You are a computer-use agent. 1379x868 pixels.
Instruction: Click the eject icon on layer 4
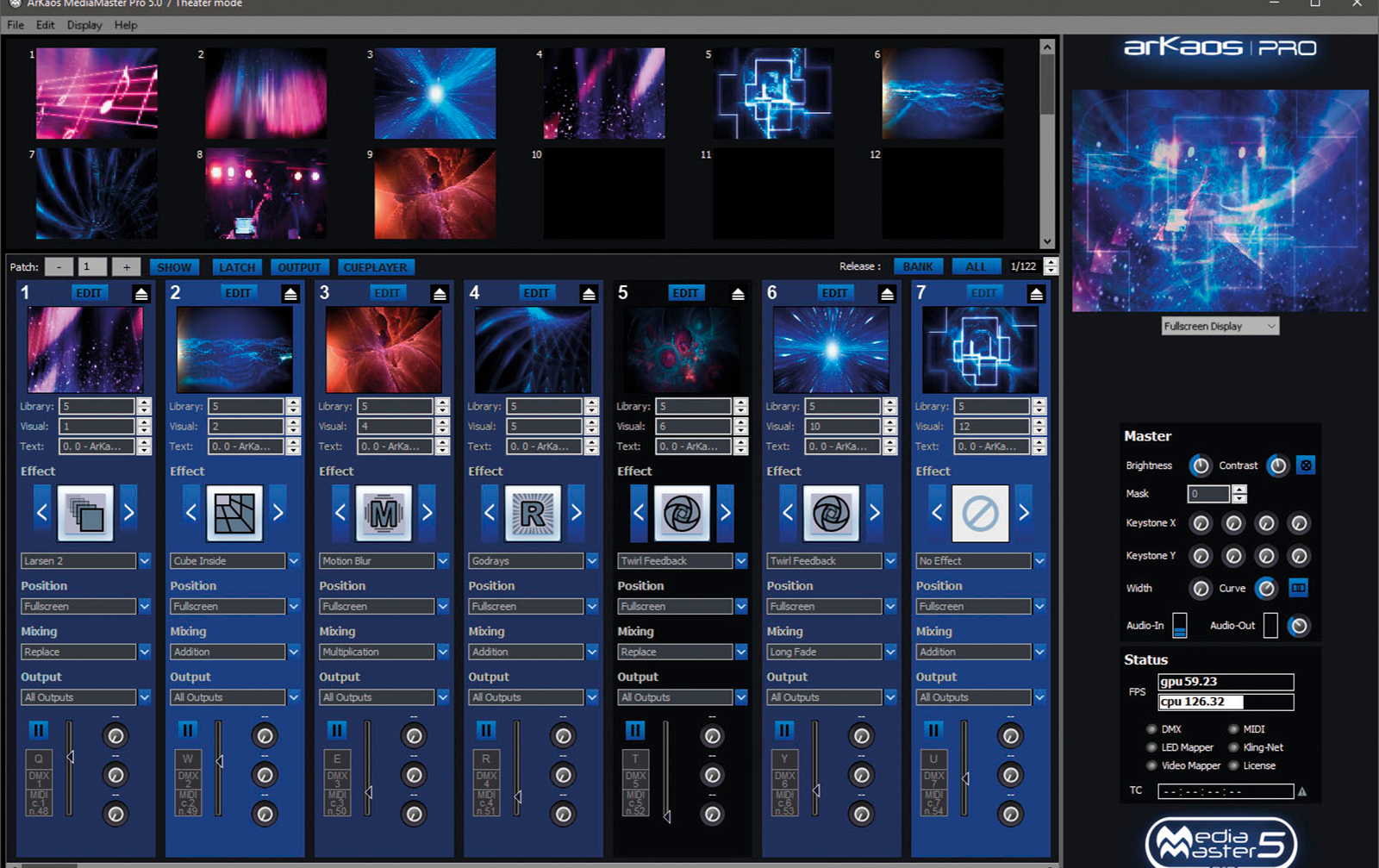click(589, 294)
